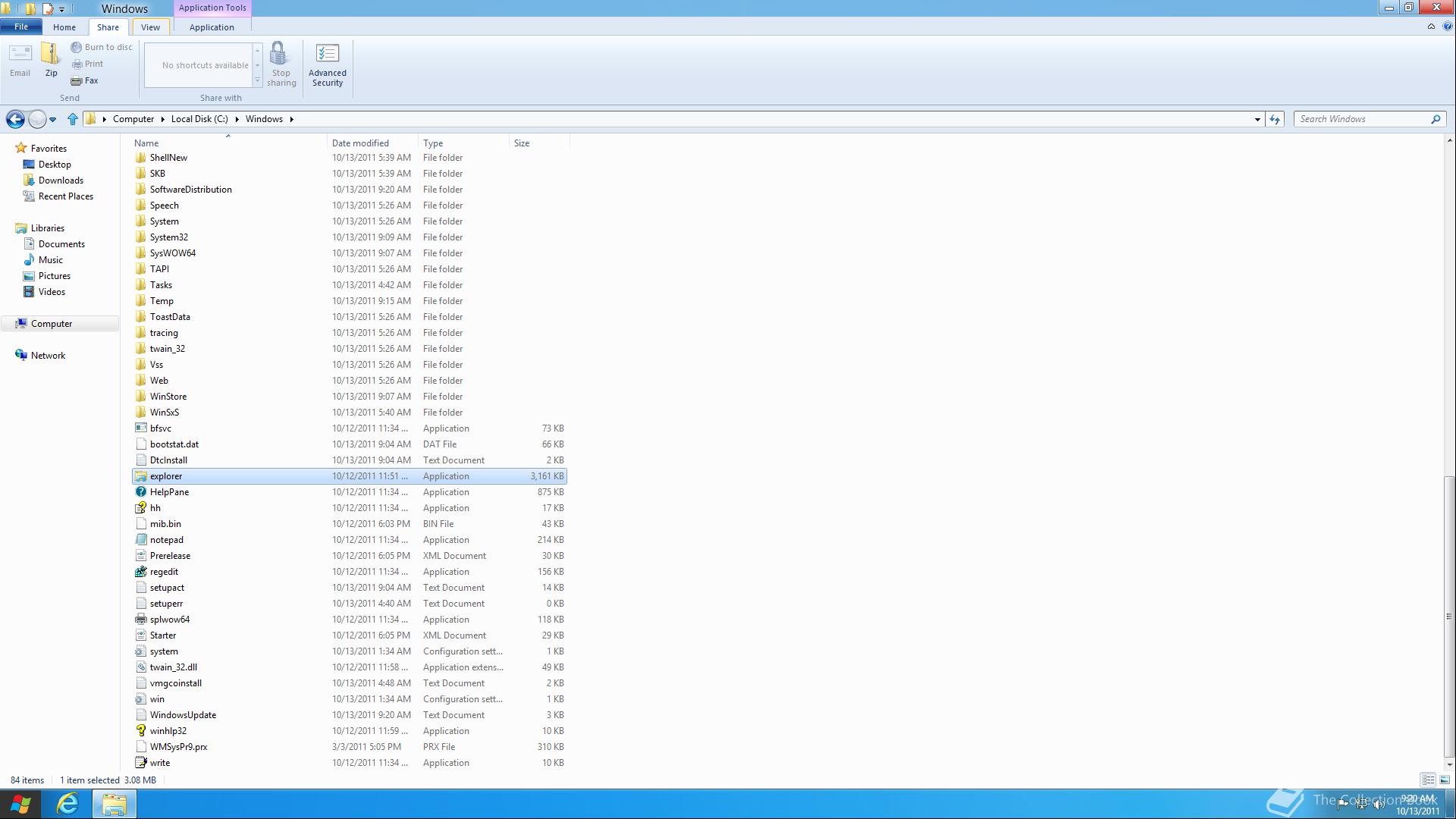Expand breadcrumb arrow after Windows
The width and height of the screenshot is (1456, 819).
click(291, 119)
